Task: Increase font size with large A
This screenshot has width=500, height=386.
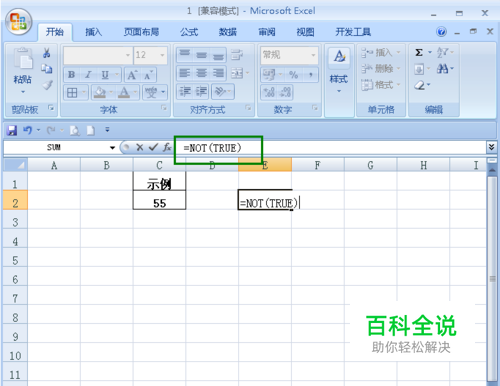Action: pos(132,75)
